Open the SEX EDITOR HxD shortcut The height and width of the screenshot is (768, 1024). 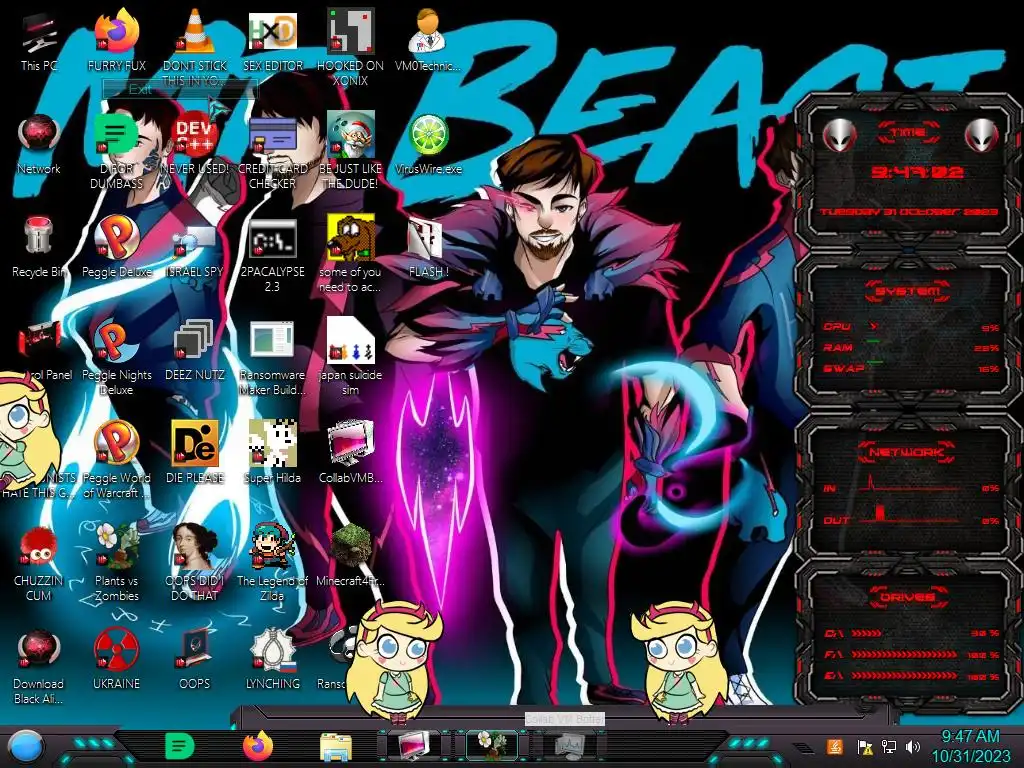pyautogui.click(x=272, y=41)
